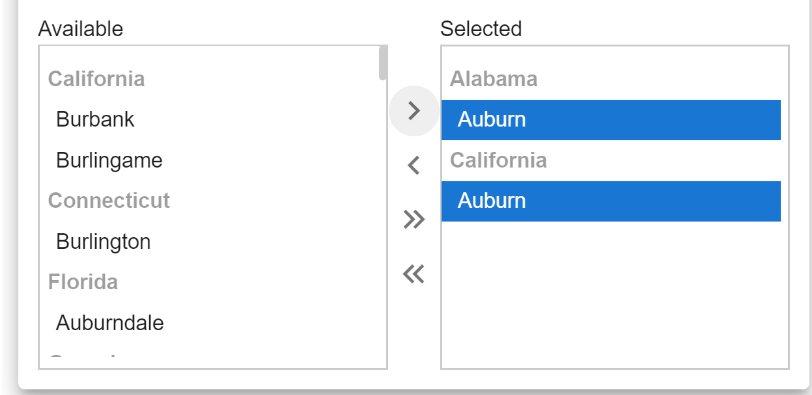Click the California group header in Selected
Screen dimensions: 812x395
pos(498,160)
